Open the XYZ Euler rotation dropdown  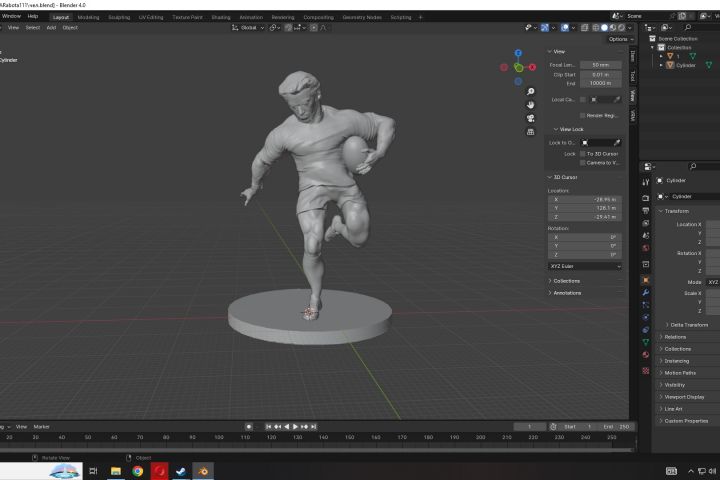coord(585,266)
